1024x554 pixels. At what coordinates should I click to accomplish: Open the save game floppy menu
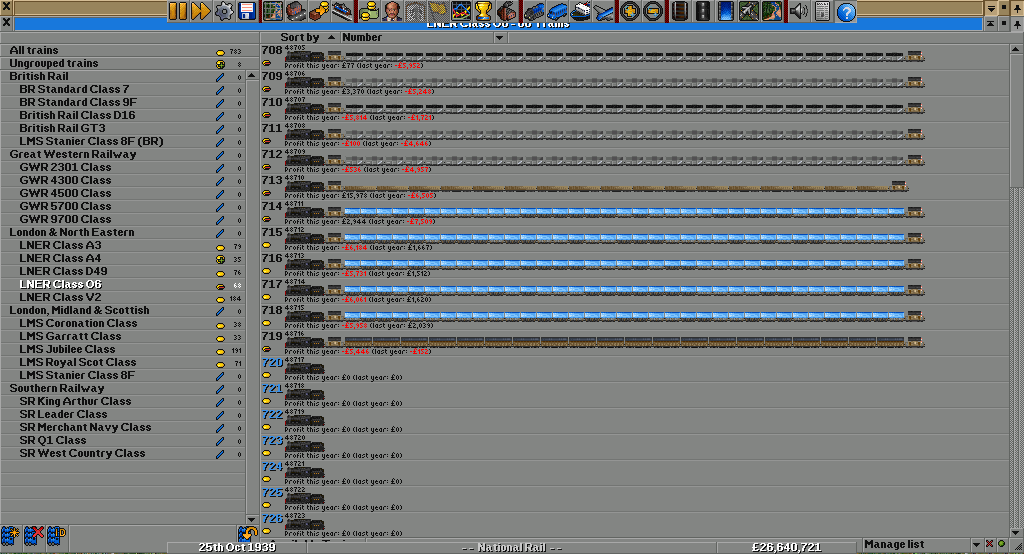point(247,11)
